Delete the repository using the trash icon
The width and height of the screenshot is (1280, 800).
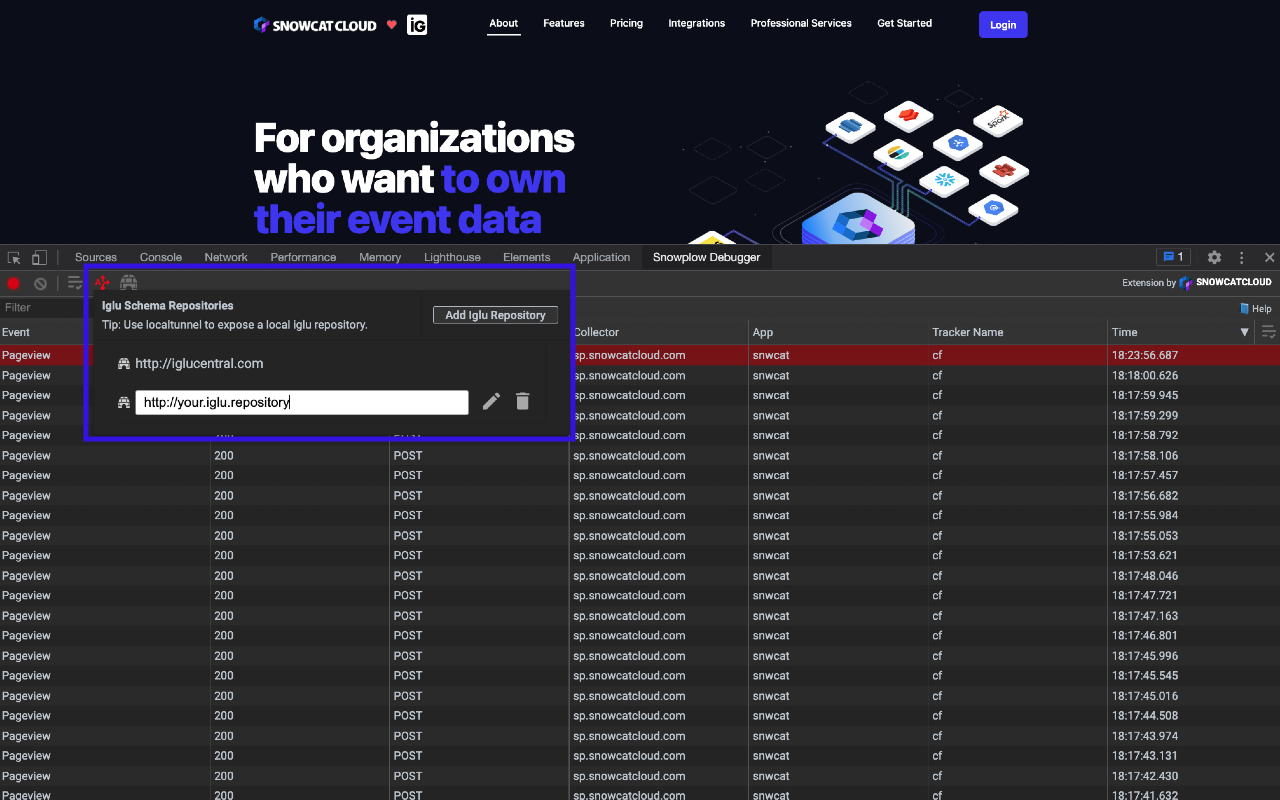tap(522, 401)
